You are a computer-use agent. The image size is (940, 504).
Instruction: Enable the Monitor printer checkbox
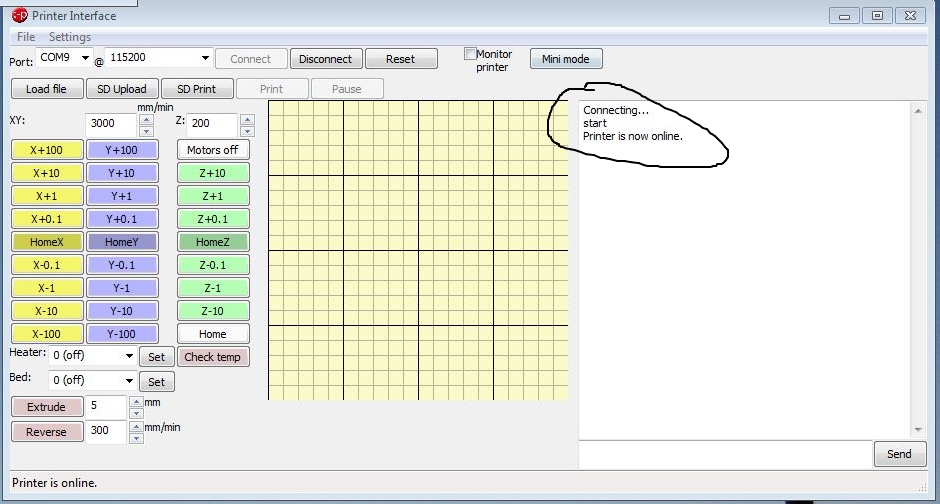470,54
